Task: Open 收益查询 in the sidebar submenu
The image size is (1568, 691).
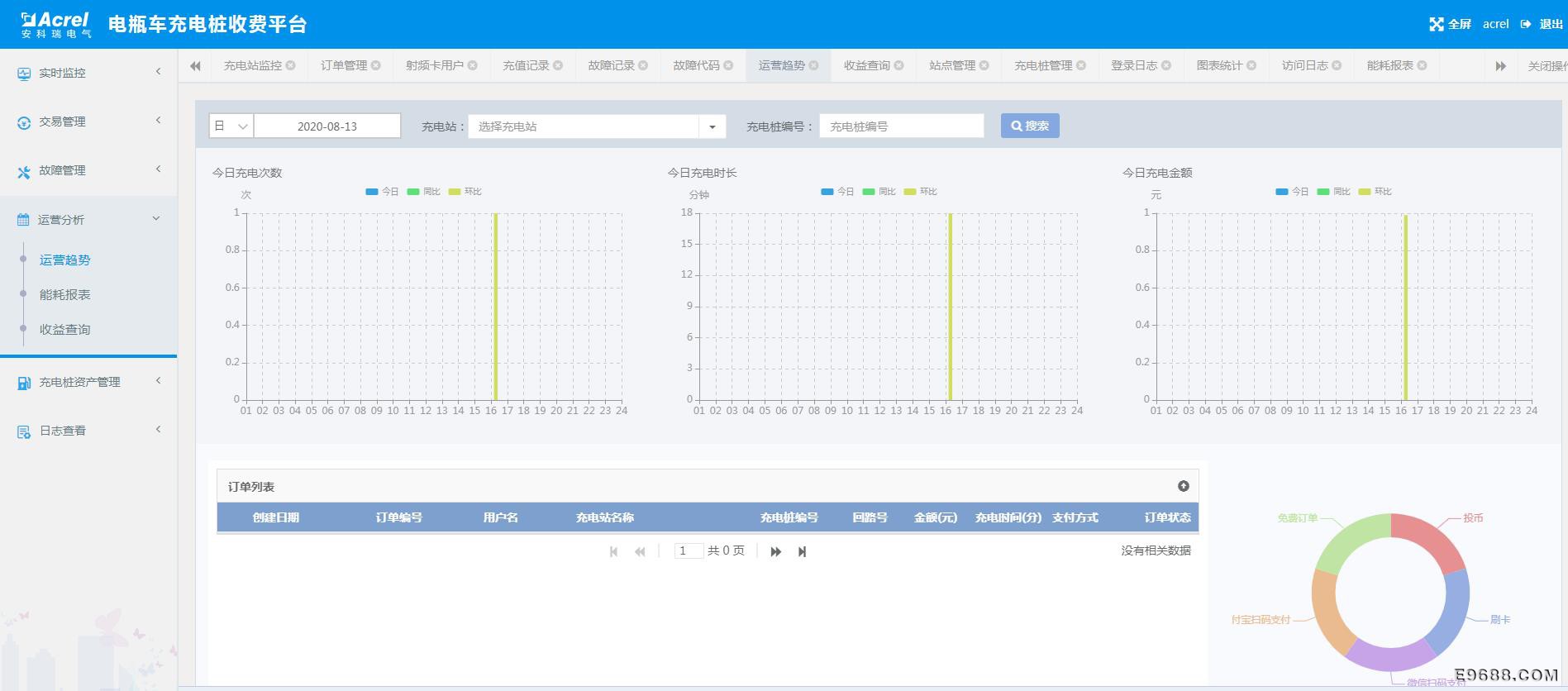Action: [65, 330]
